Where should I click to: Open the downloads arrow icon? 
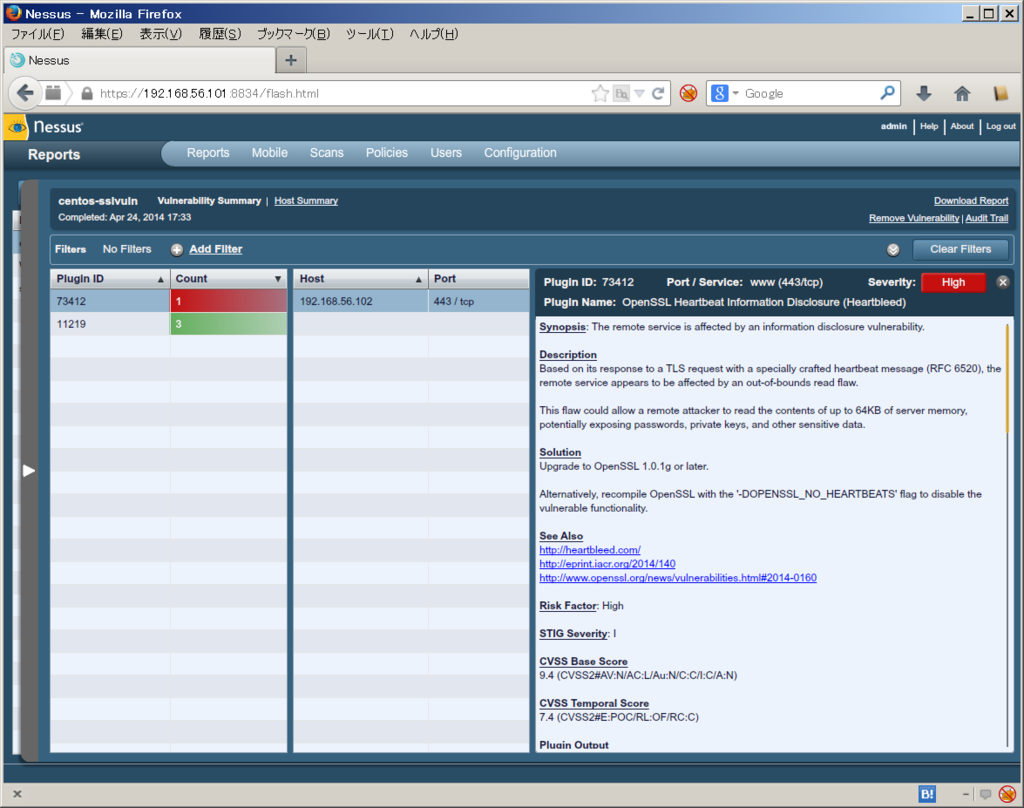coord(923,93)
